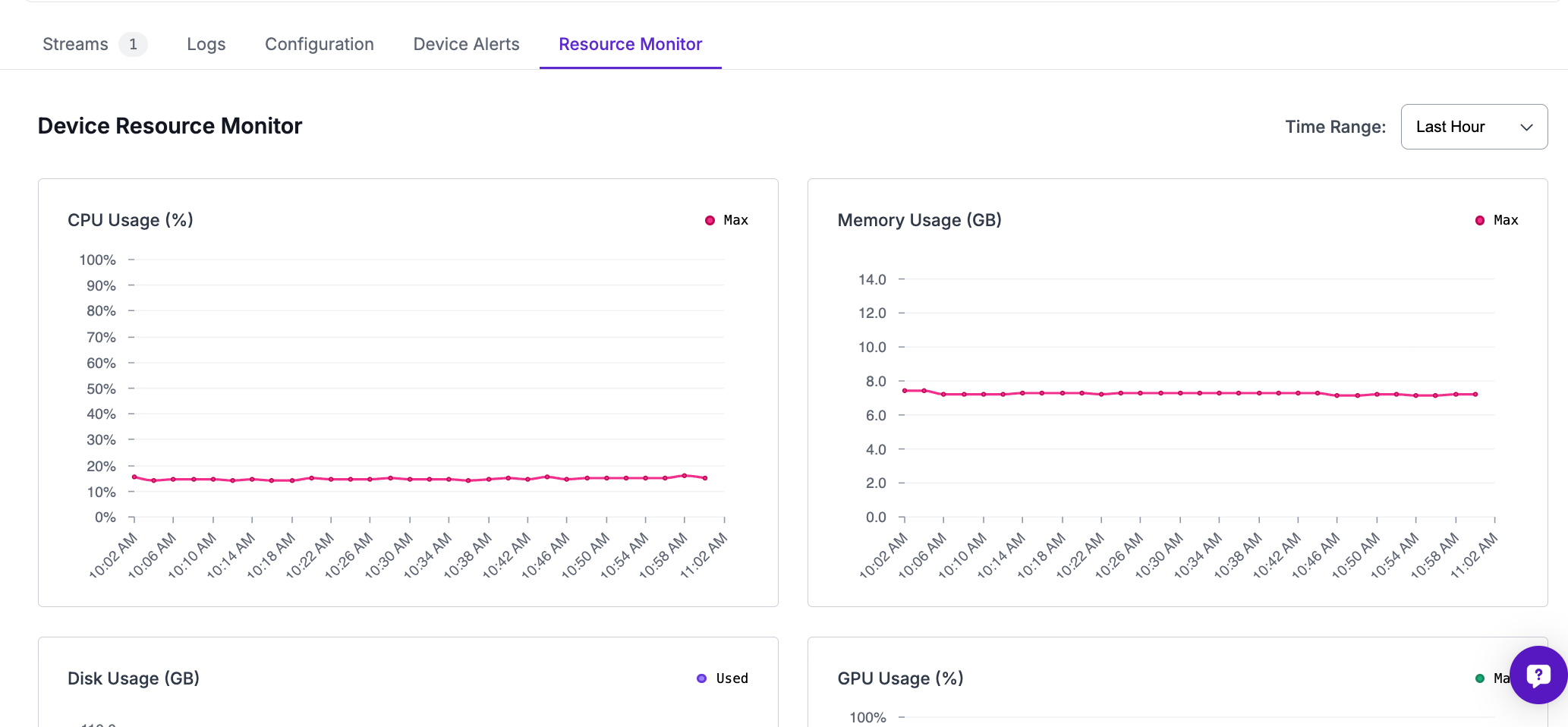The image size is (1568, 727).
Task: Go to the Configuration tab
Action: [x=319, y=44]
